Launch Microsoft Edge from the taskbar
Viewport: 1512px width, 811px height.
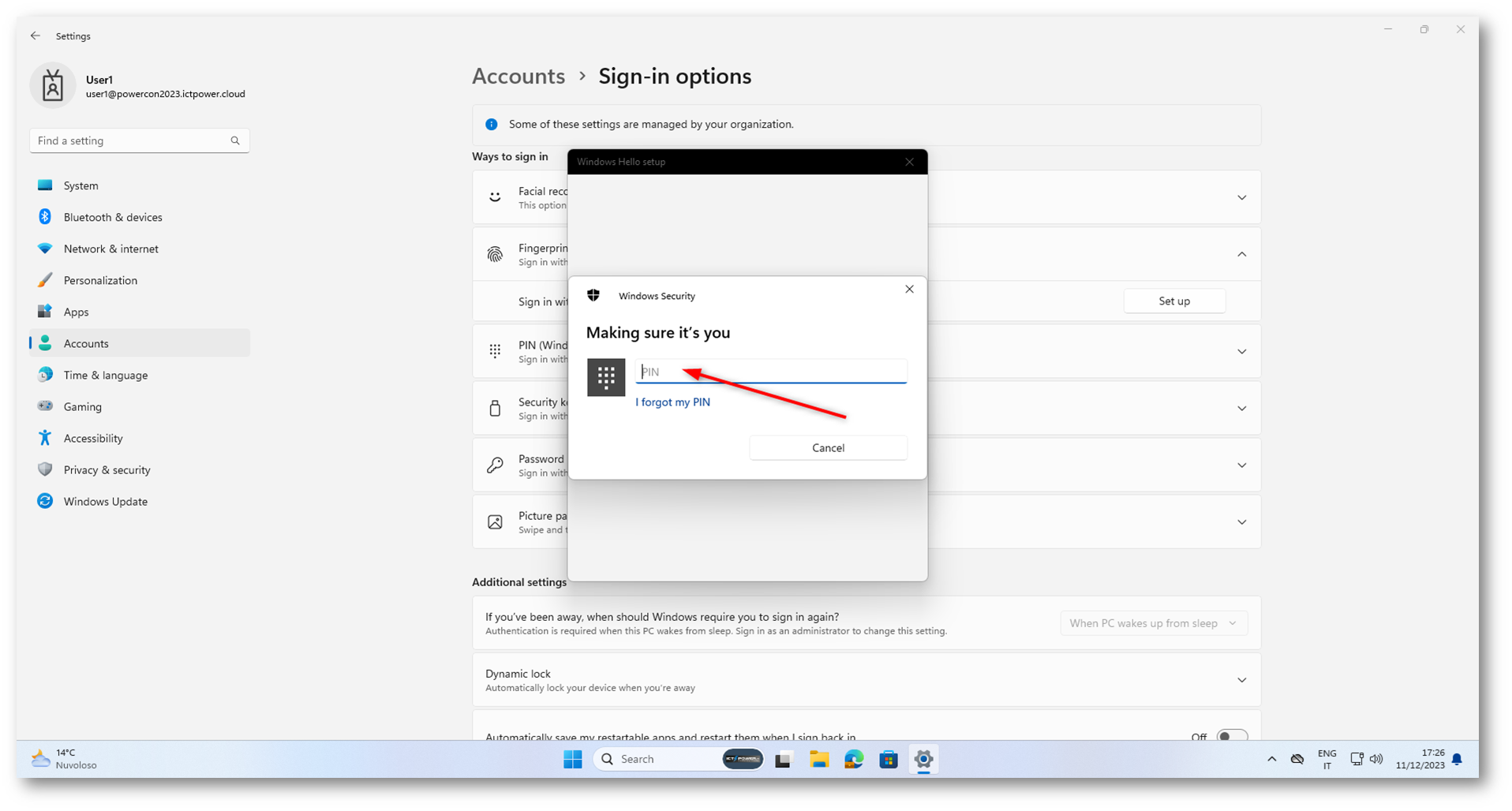[x=854, y=760]
